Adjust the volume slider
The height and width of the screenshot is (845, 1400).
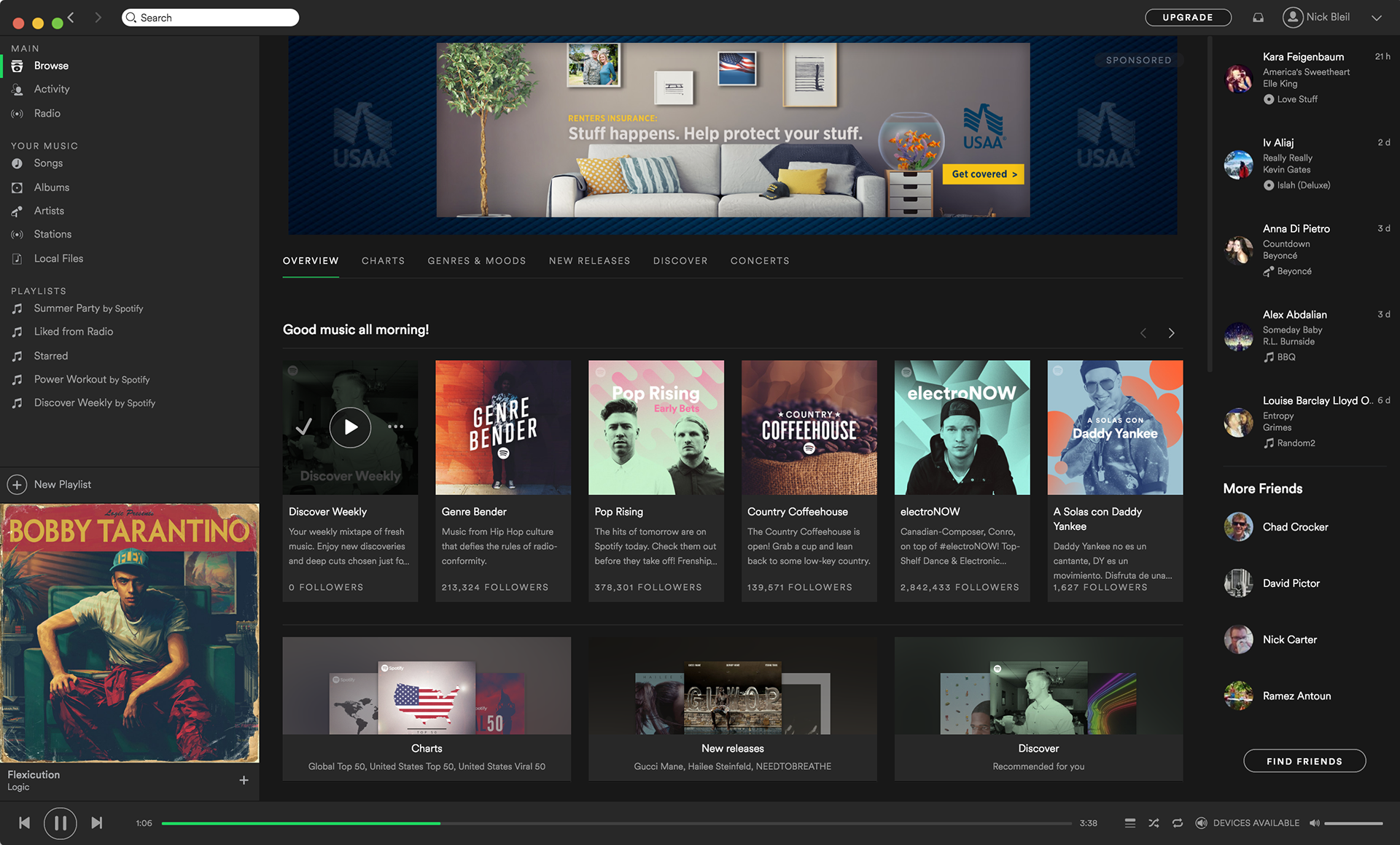click(1354, 823)
